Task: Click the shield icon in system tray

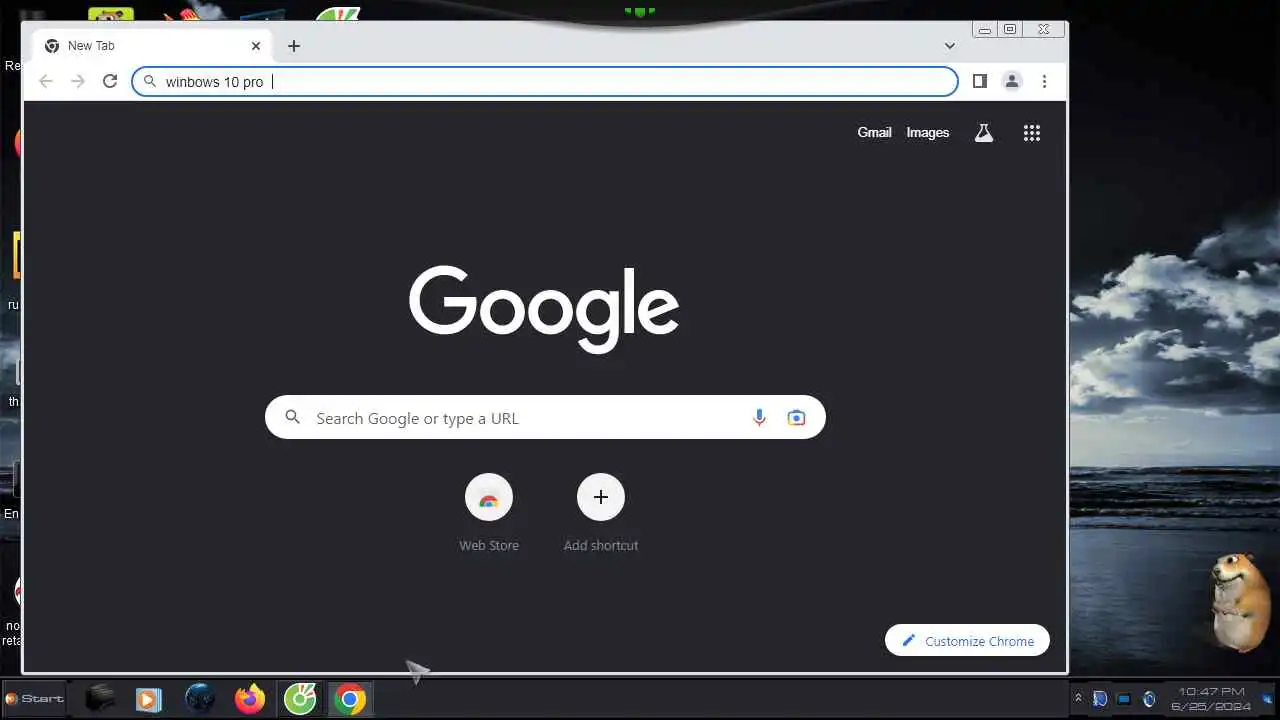Action: (x=1100, y=698)
